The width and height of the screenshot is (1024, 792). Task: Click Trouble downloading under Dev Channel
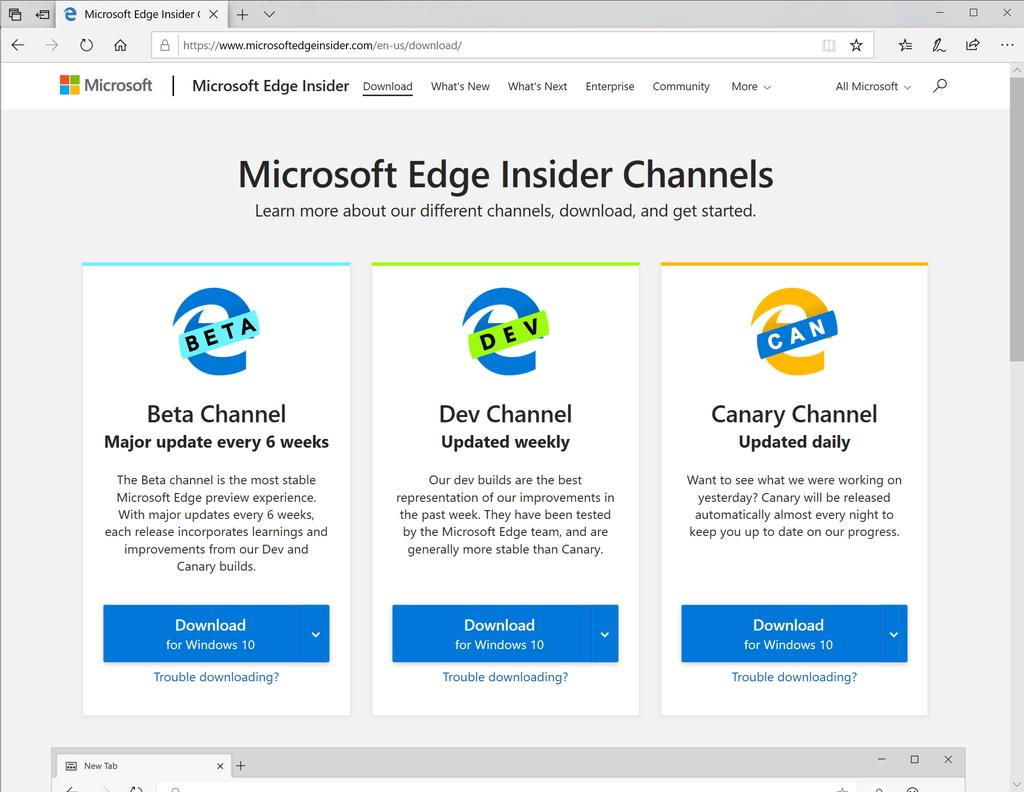click(505, 677)
